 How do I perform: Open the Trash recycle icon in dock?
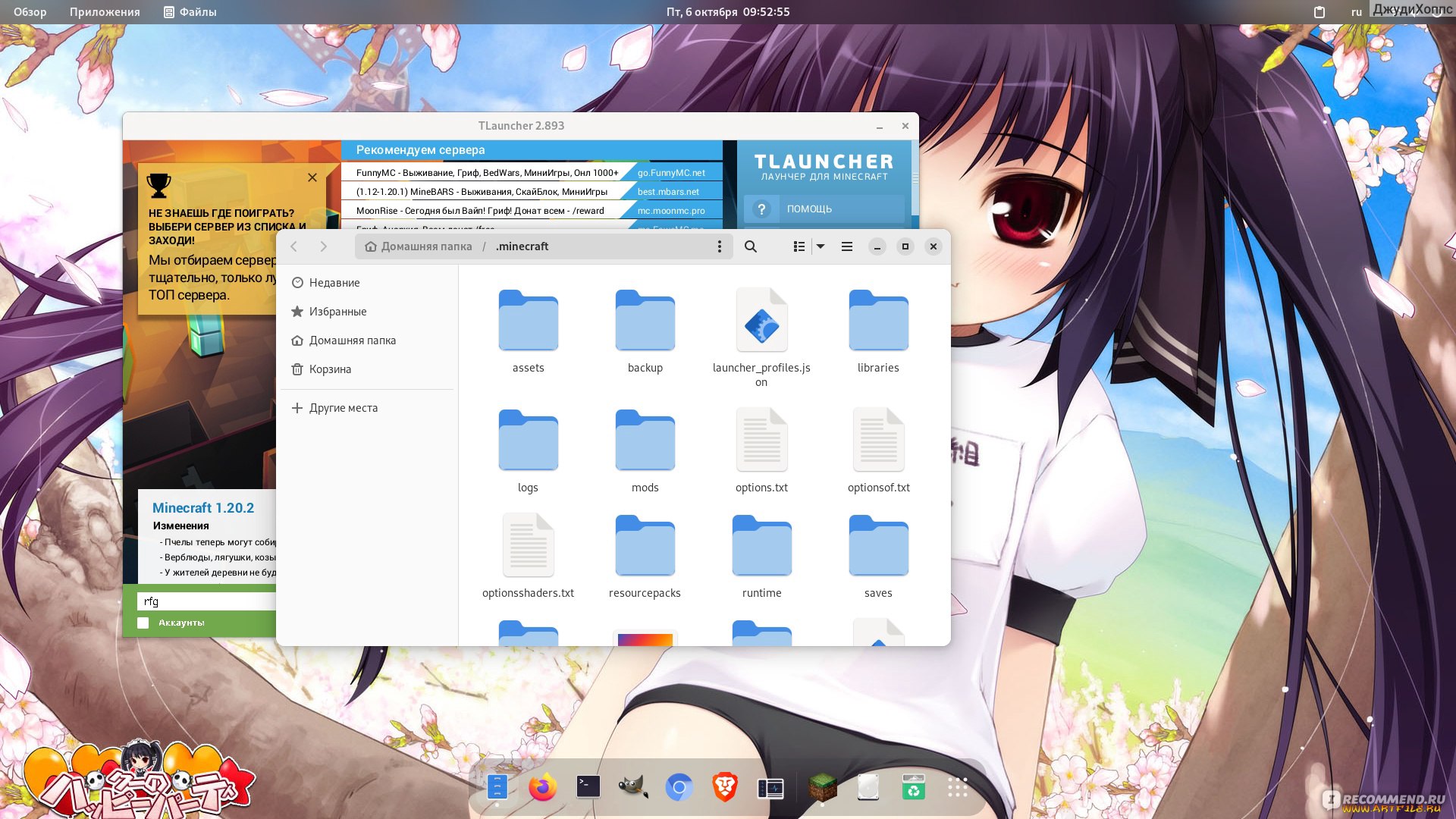pos(913,787)
